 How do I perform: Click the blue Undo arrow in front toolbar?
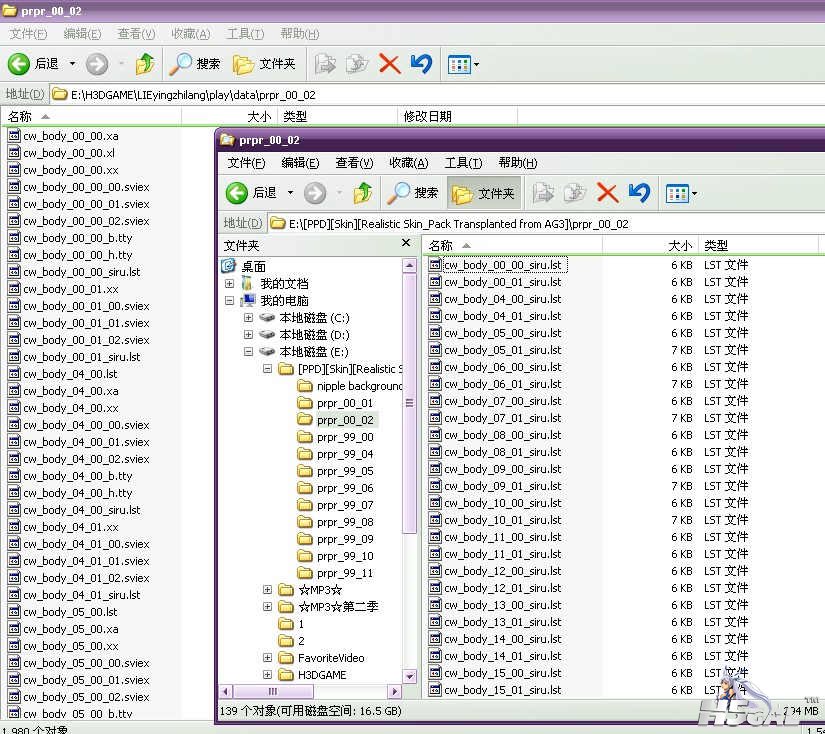click(639, 193)
